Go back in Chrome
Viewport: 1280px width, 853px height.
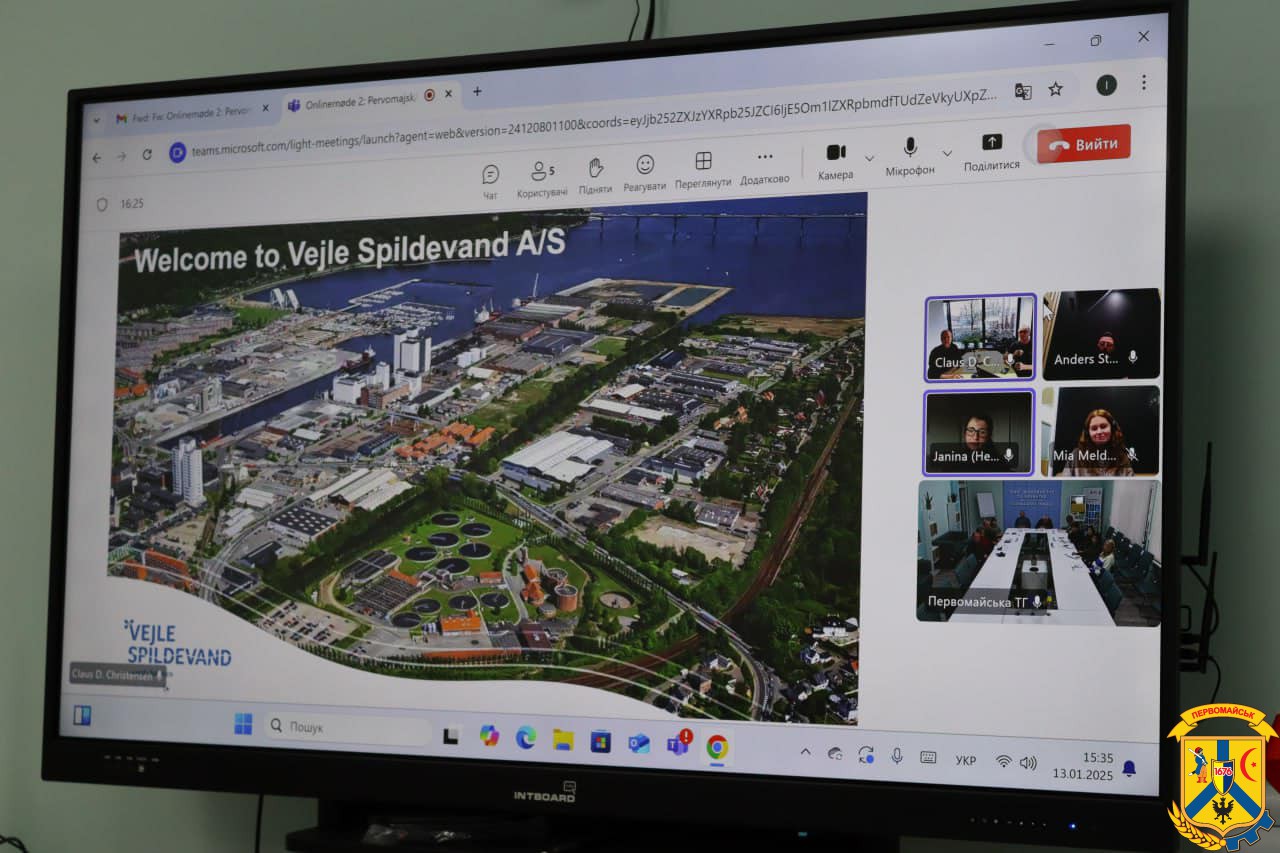[97, 157]
